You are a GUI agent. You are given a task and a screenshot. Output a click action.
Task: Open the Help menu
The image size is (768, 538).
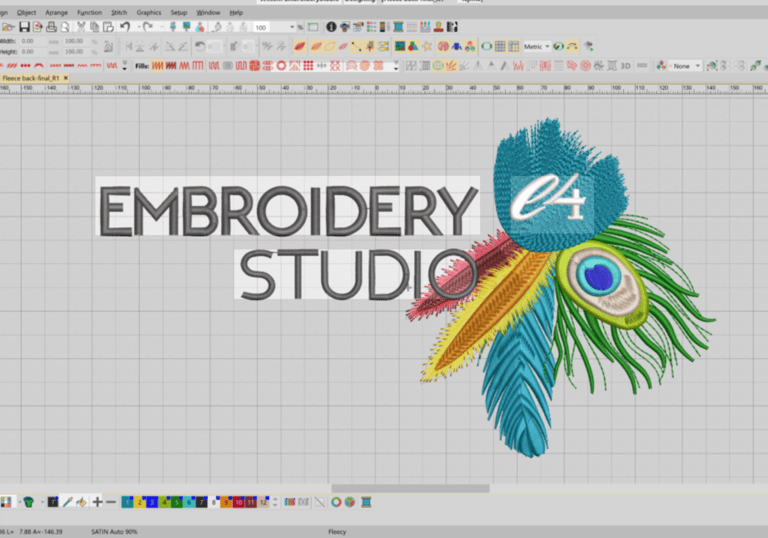(236, 12)
